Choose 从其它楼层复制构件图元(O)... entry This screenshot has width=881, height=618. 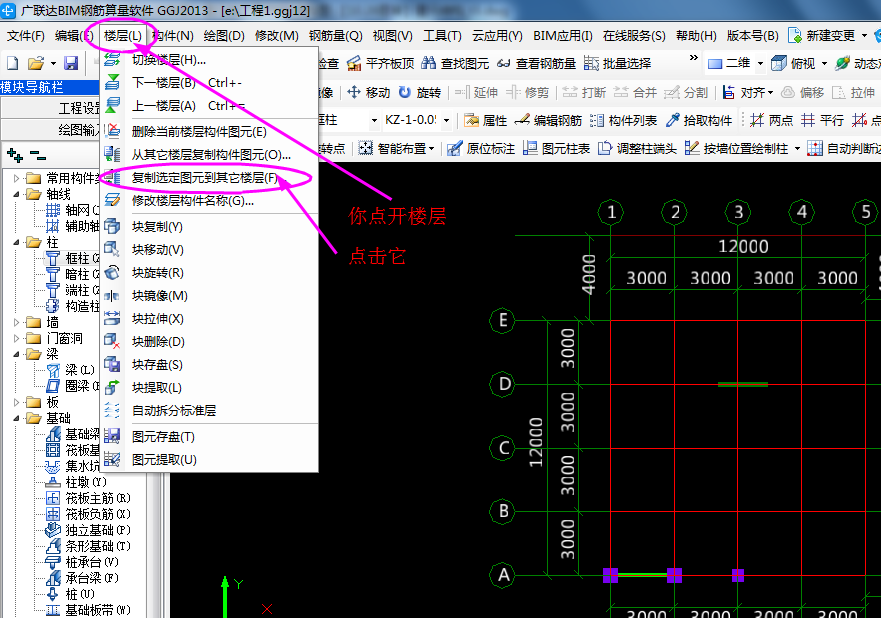click(x=209, y=154)
